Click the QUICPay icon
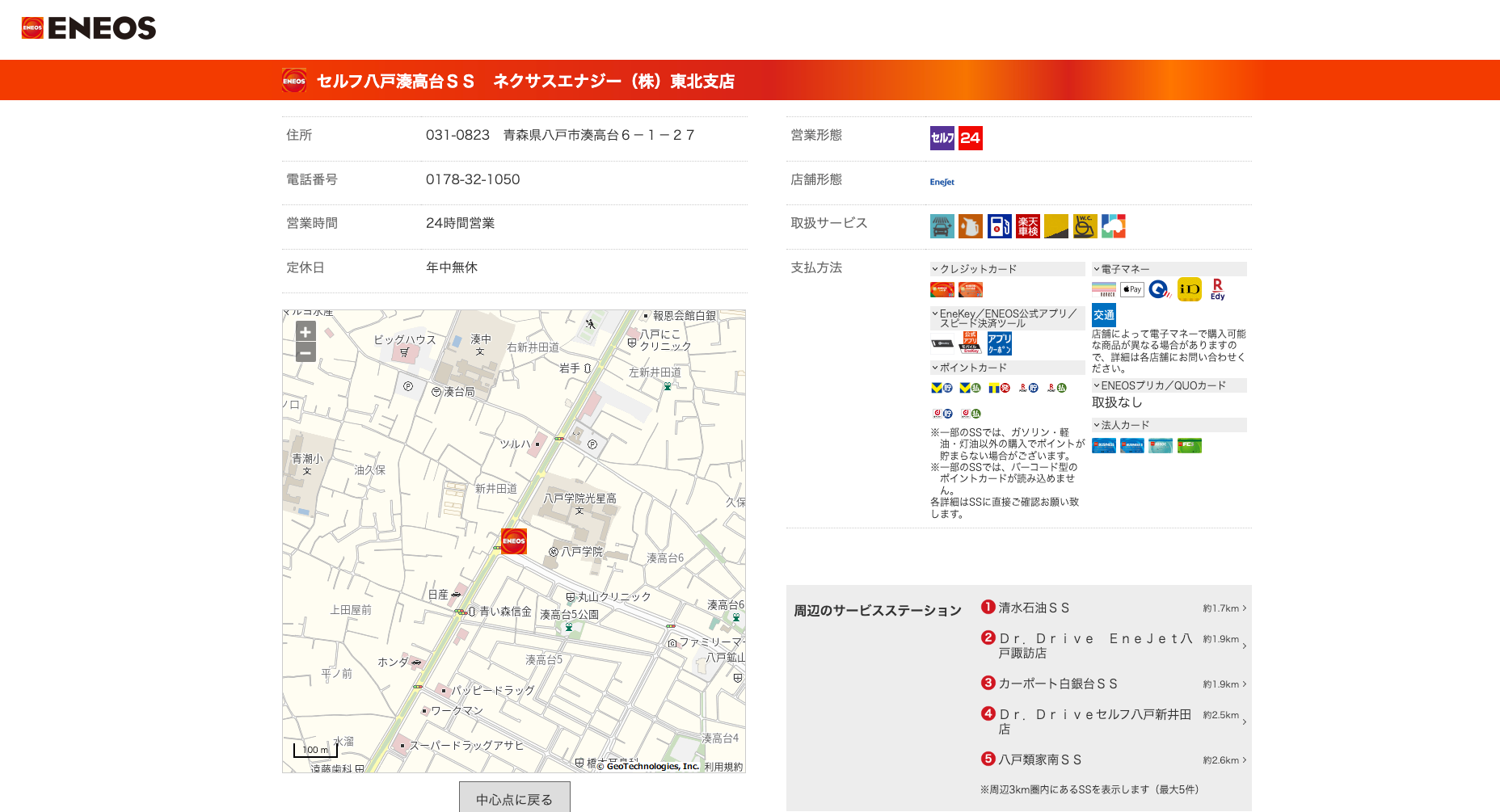The width and height of the screenshot is (1500, 812). pyautogui.click(x=1161, y=289)
